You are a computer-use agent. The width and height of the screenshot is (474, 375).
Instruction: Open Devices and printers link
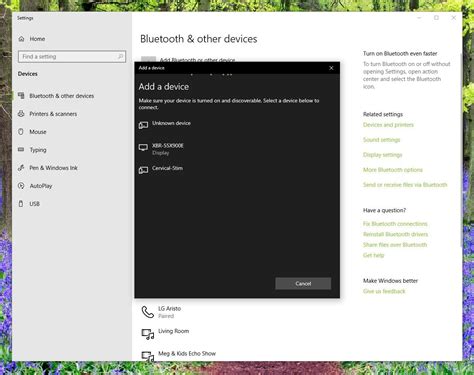pyautogui.click(x=388, y=125)
